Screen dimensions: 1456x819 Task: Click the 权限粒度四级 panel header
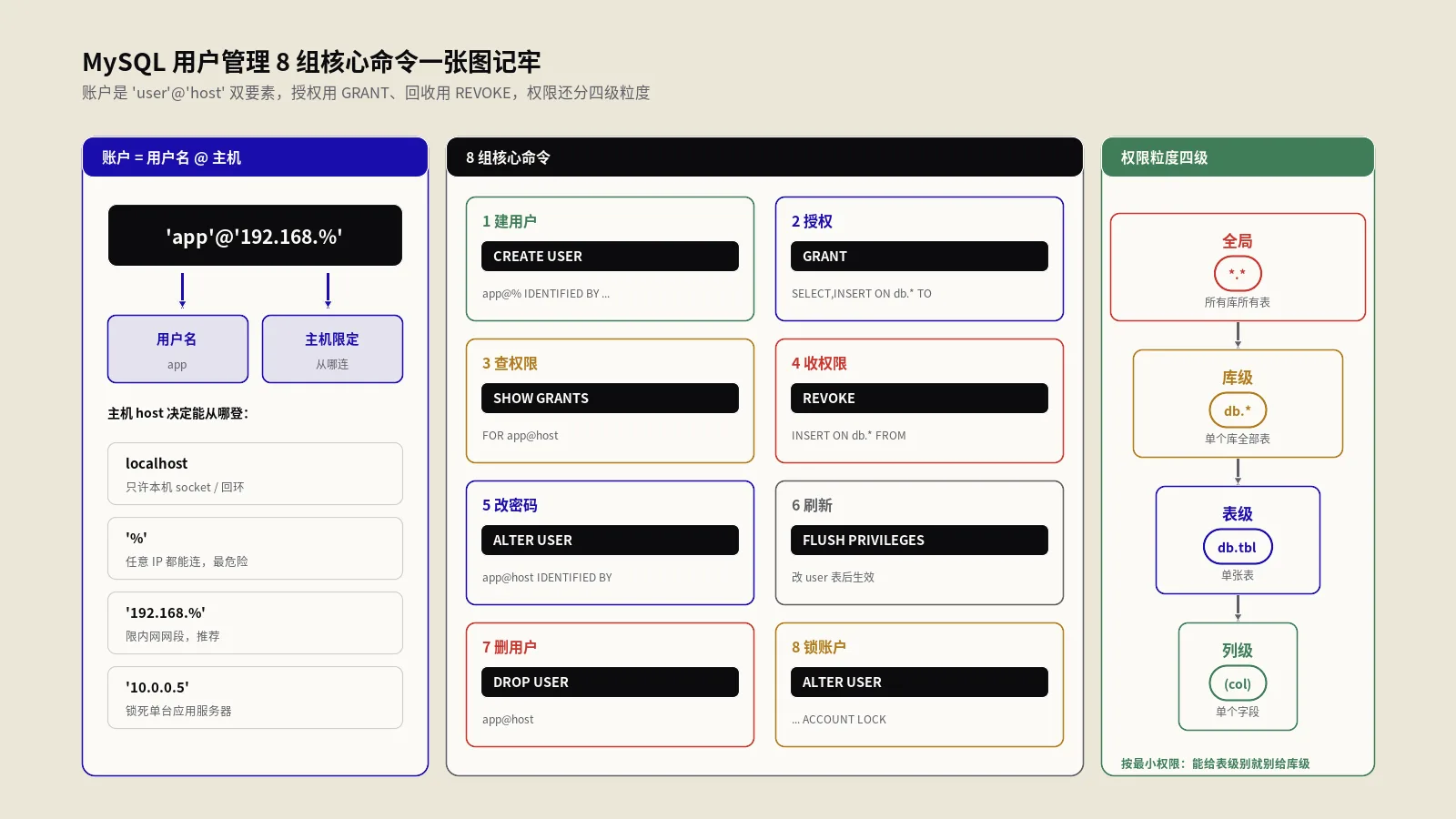(x=1238, y=157)
